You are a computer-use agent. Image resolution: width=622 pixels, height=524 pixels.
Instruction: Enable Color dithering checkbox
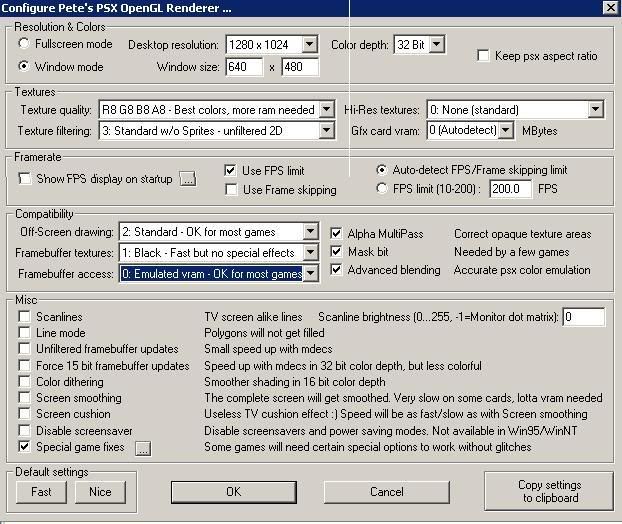(24, 382)
